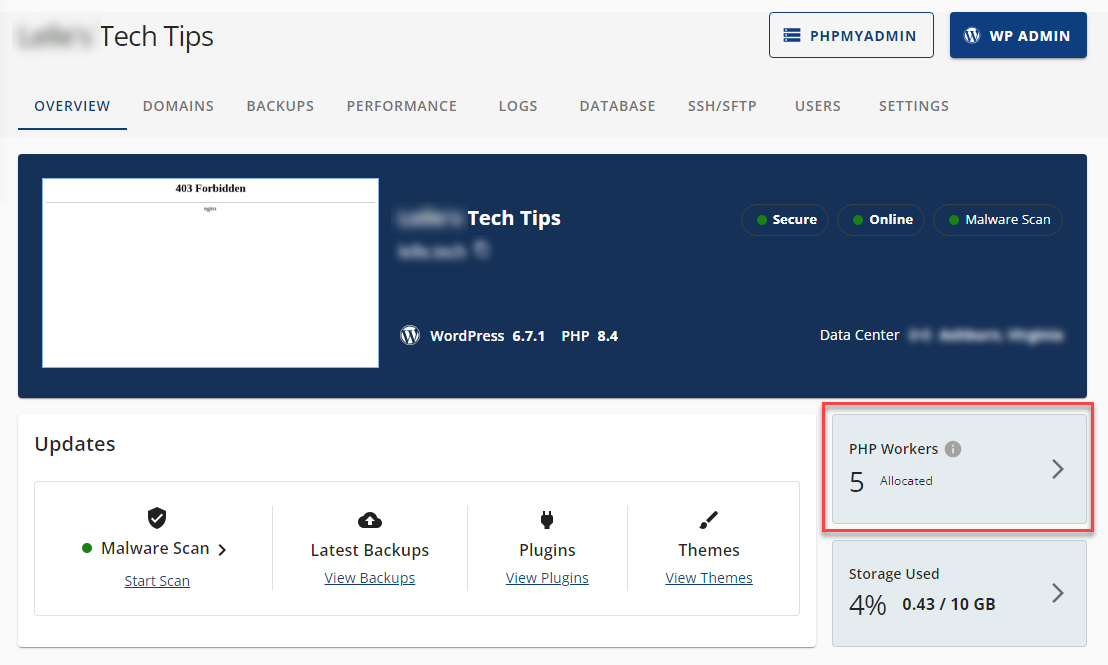
Task: Open the Database tab
Action: pos(617,106)
